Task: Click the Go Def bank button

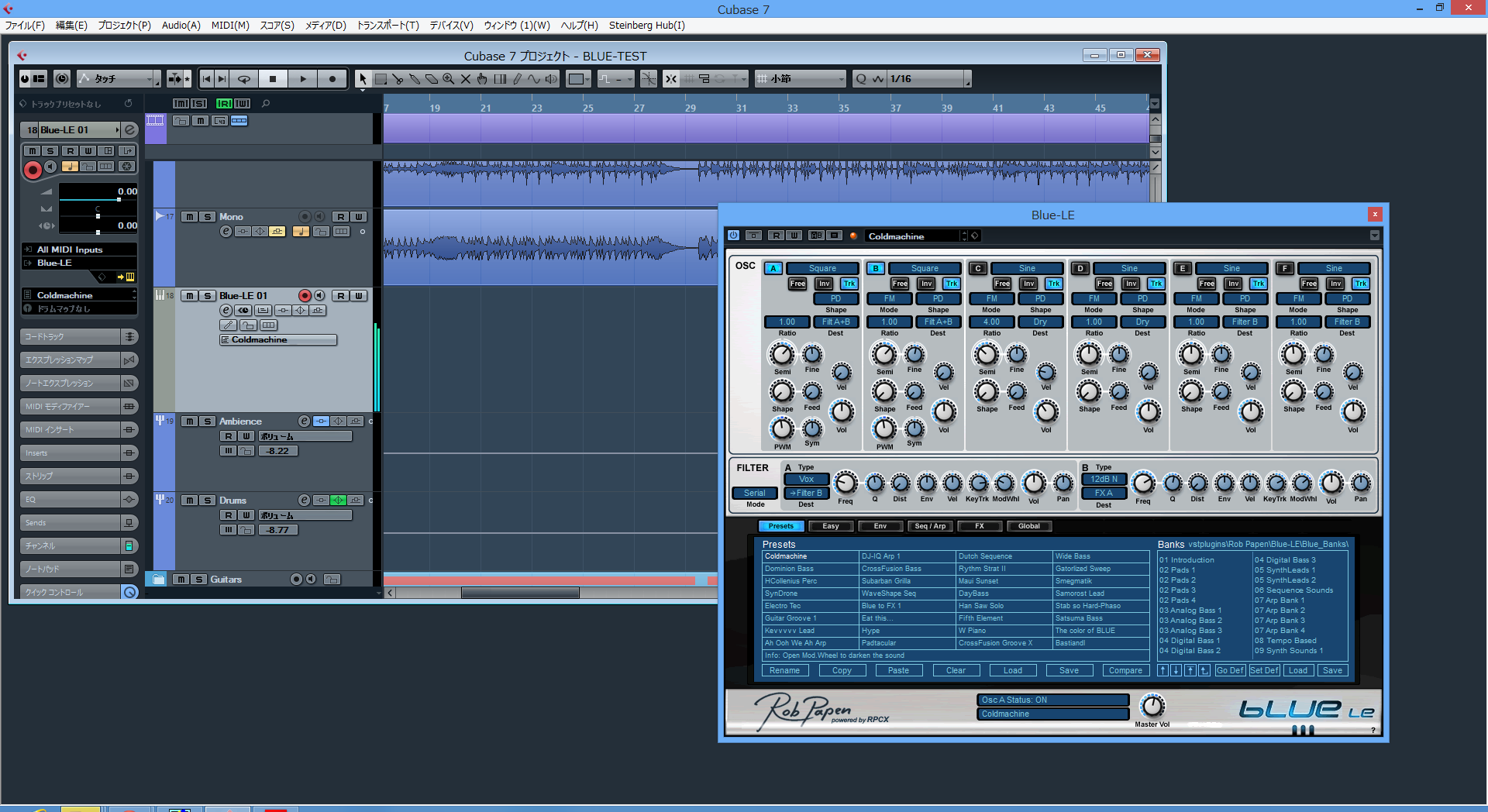Action: tap(1230, 671)
